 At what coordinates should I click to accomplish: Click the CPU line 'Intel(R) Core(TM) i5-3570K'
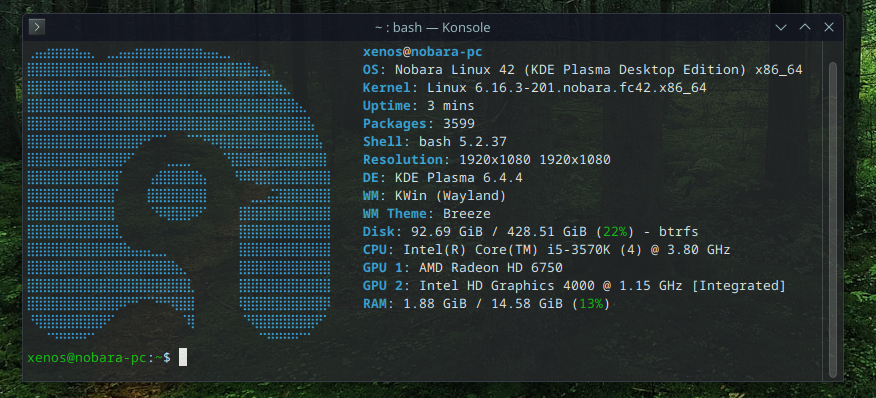507,249
